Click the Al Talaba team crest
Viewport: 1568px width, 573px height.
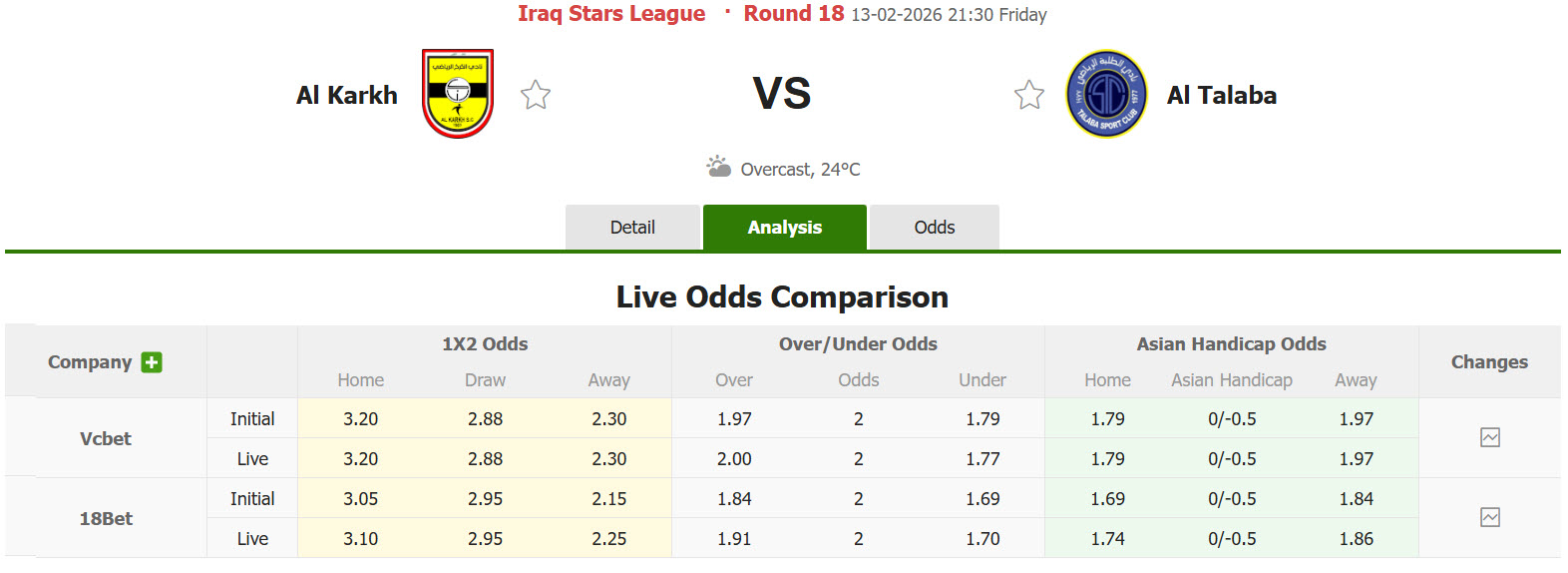[1106, 94]
